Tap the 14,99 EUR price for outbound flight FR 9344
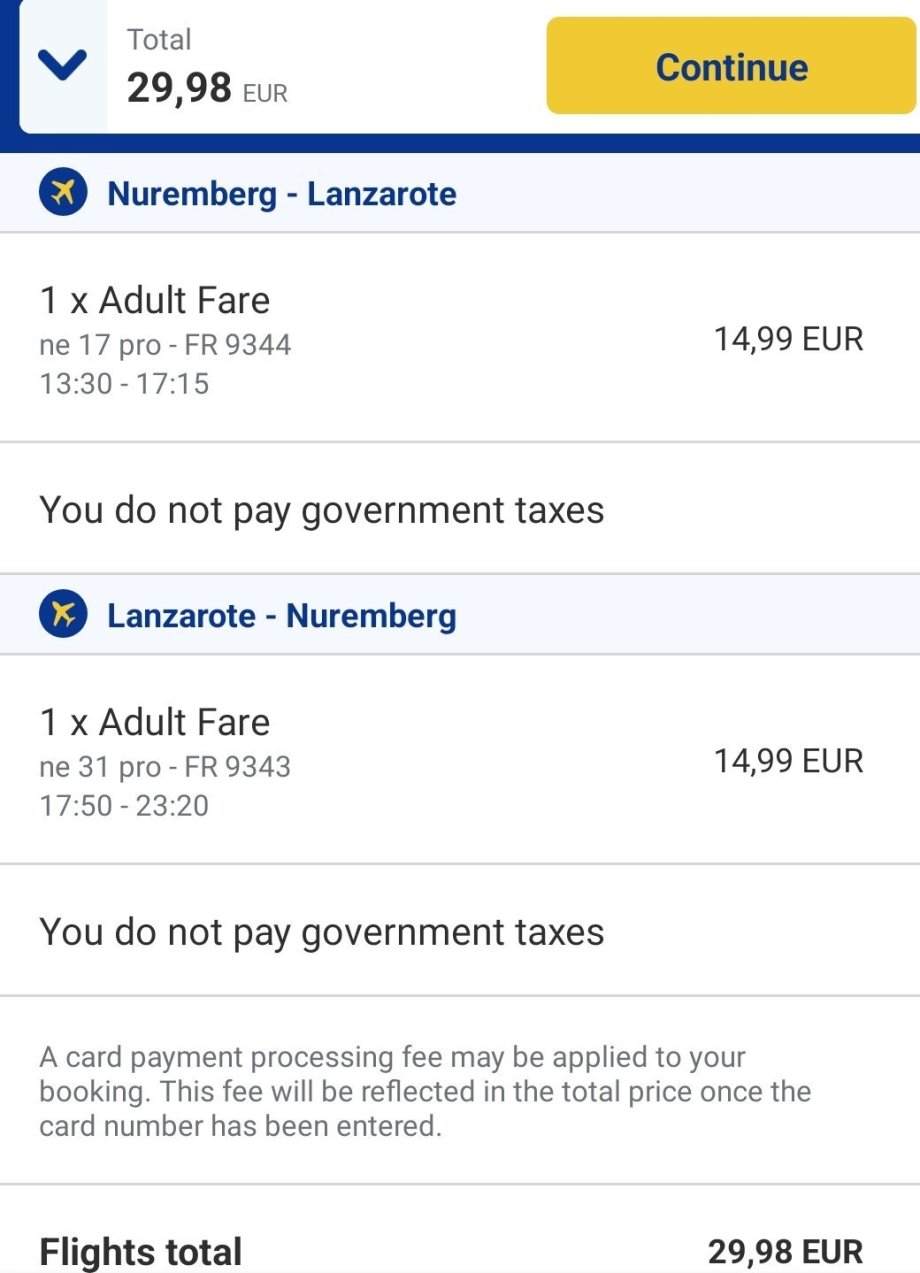This screenshot has width=920, height=1273. pyautogui.click(x=788, y=339)
